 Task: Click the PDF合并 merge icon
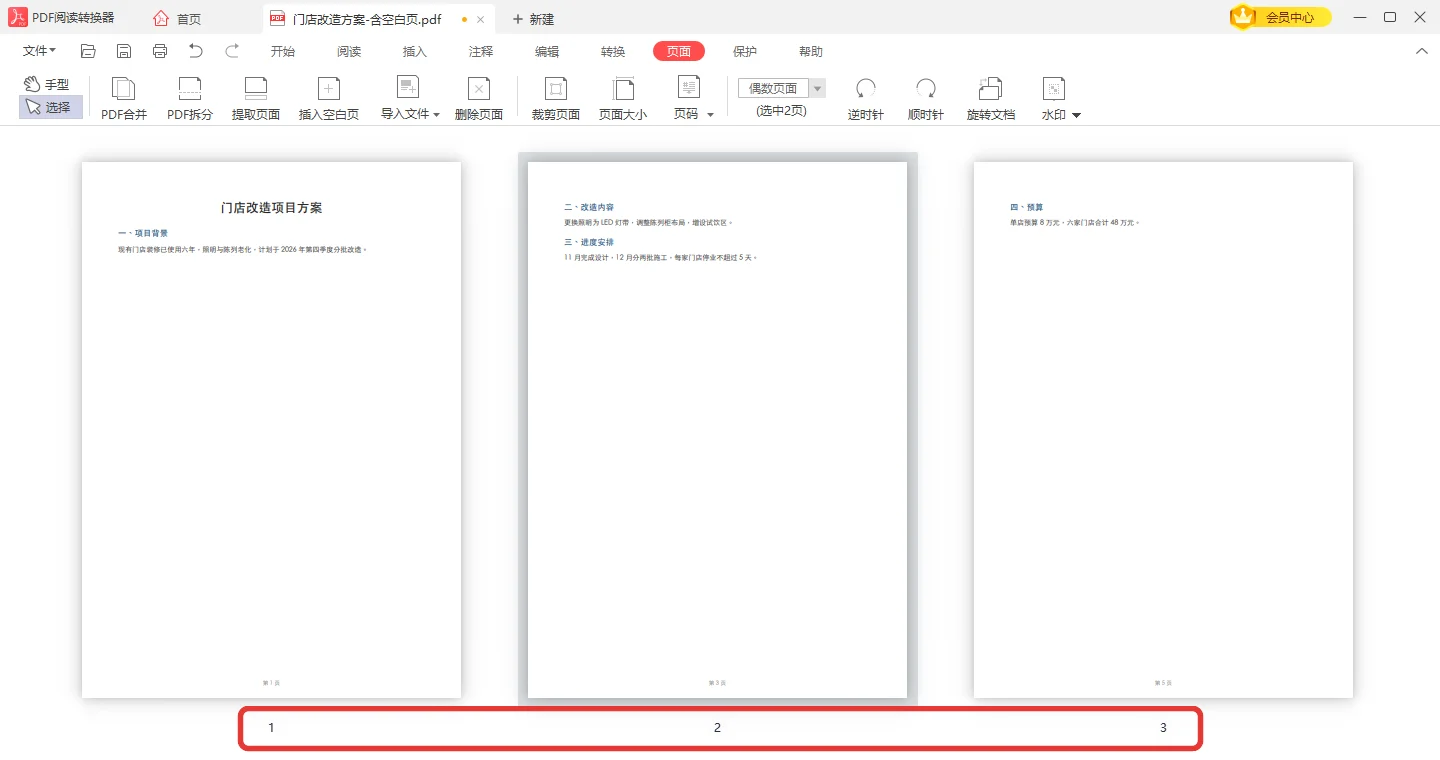point(124,89)
